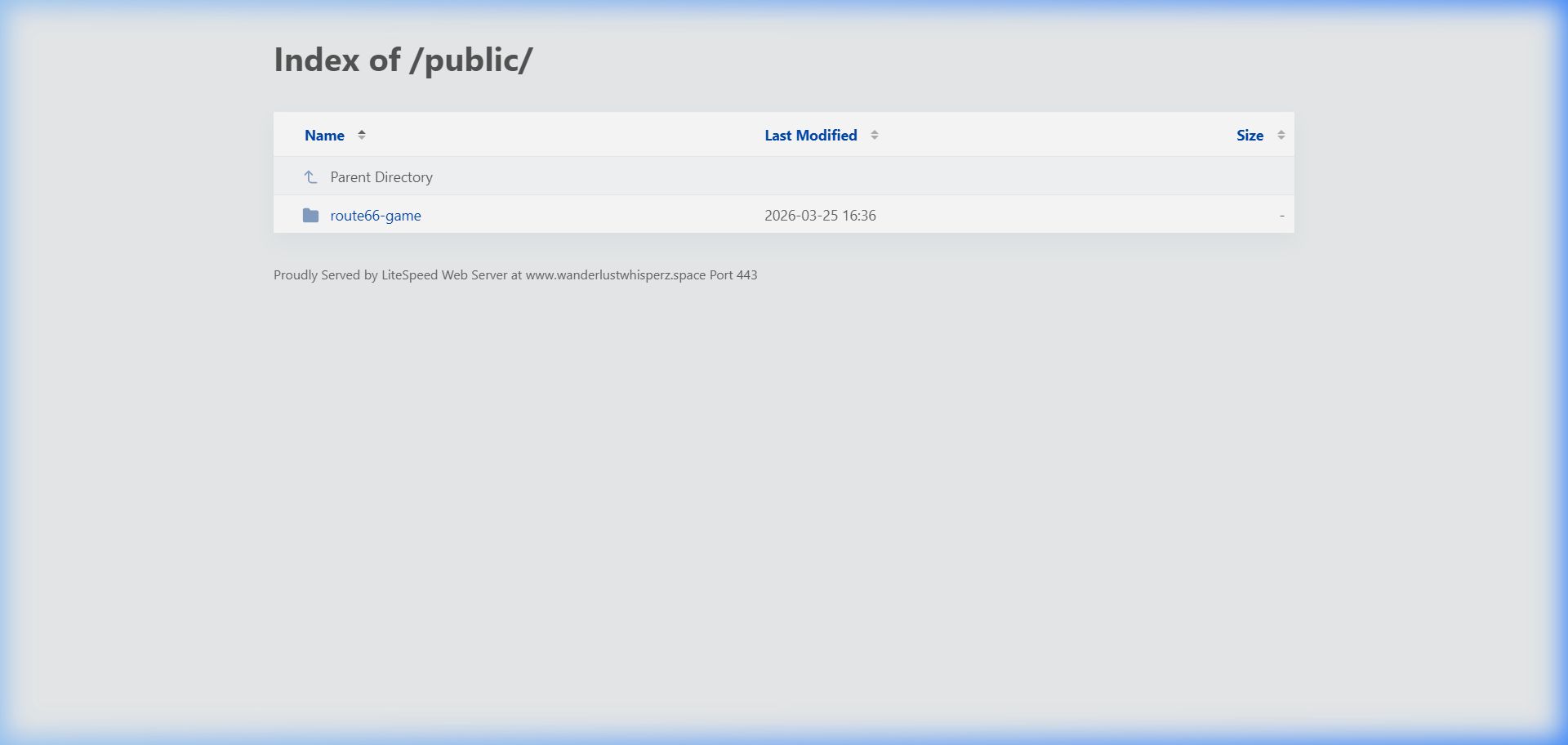Click the lower arrow of the Size sort icon

pos(1281,138)
